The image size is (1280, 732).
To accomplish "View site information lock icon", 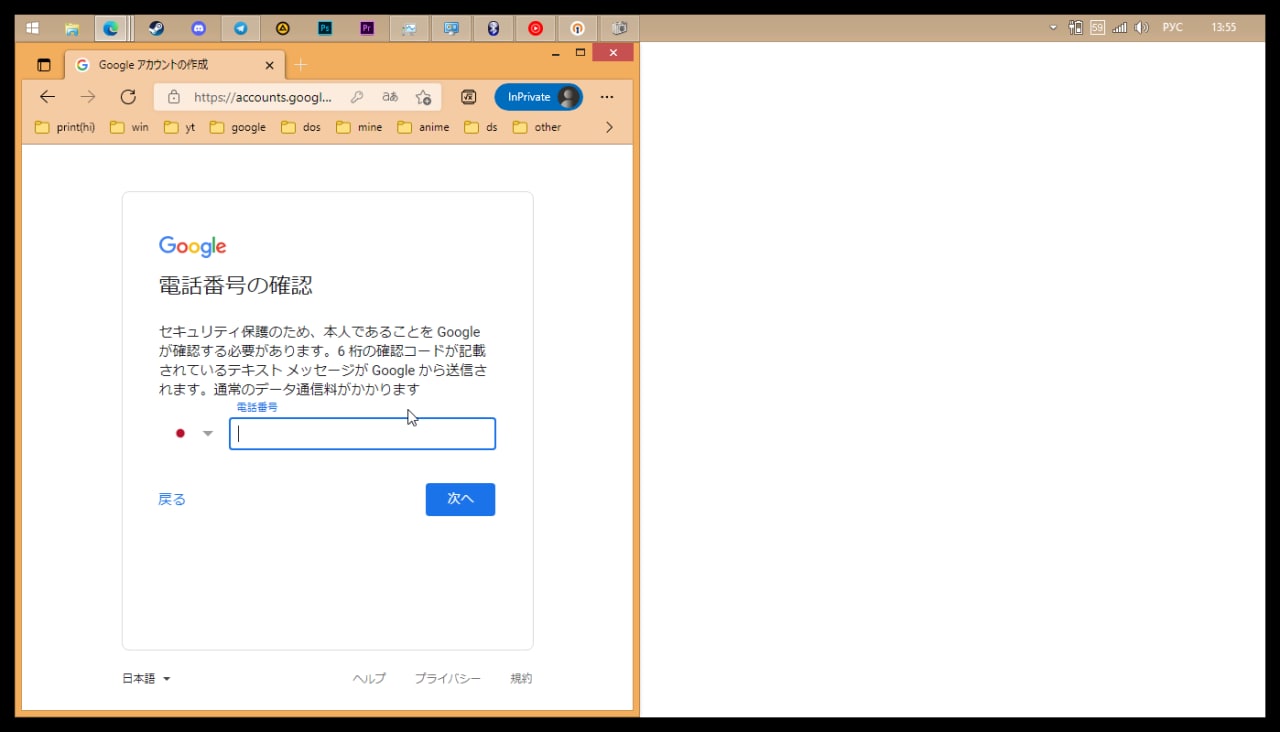I will click(x=173, y=97).
